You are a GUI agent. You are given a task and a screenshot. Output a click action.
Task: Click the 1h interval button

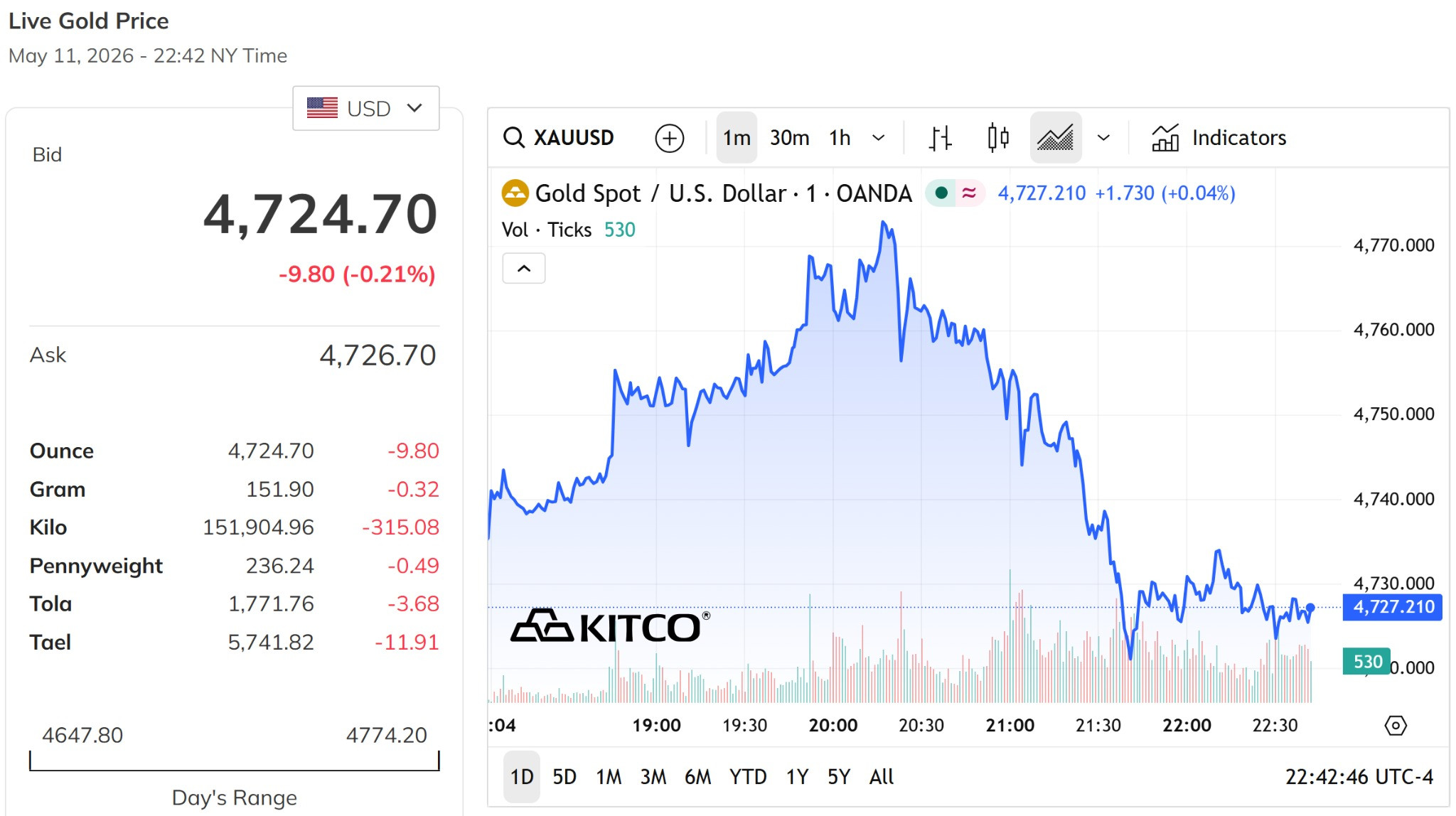[840, 137]
